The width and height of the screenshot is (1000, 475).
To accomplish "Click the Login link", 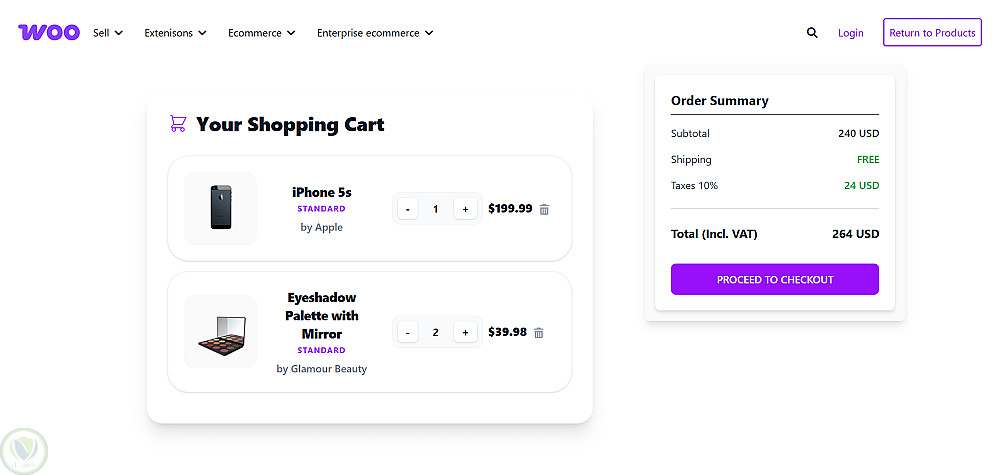I will tap(850, 33).
